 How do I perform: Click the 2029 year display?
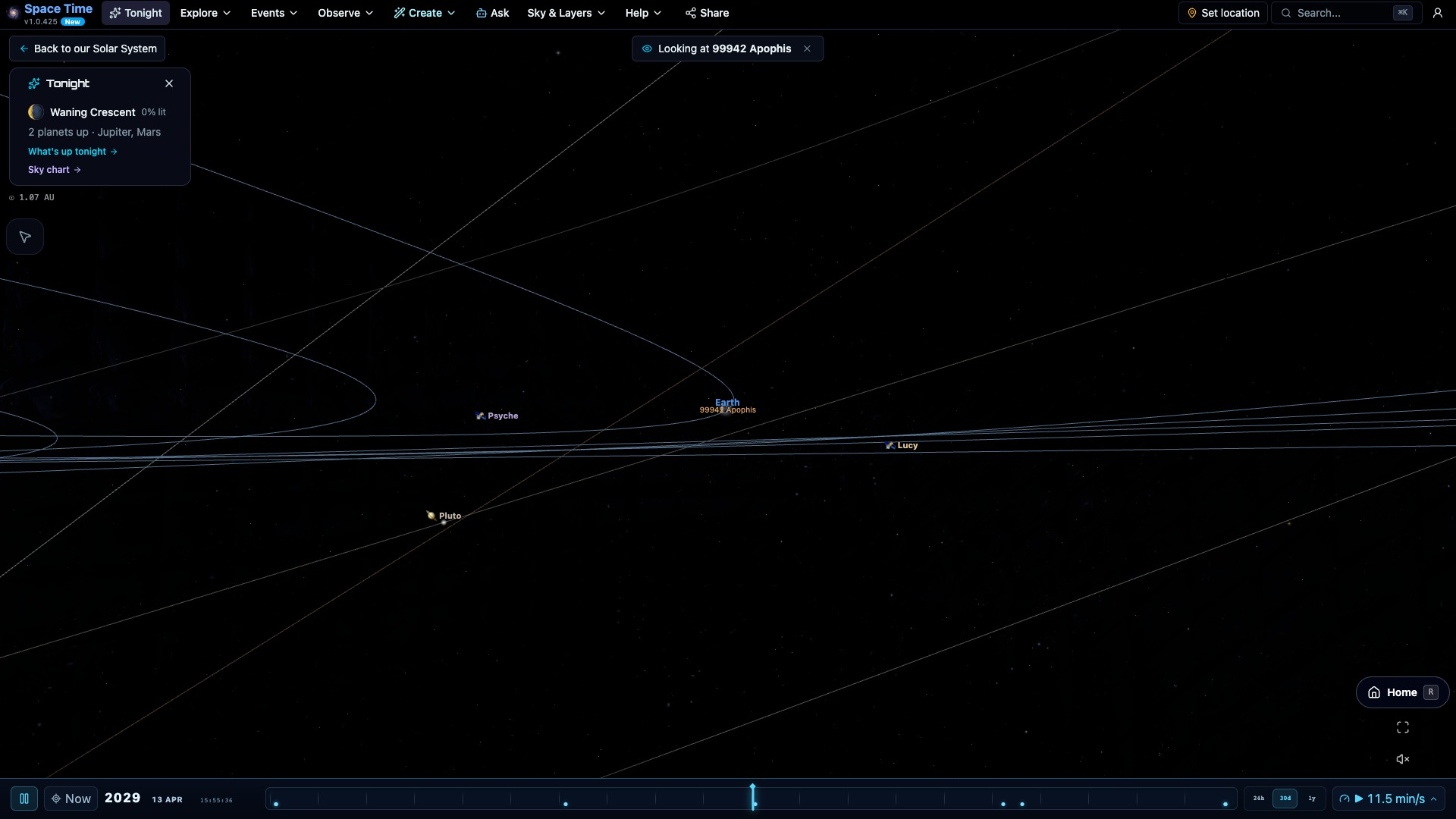(123, 798)
